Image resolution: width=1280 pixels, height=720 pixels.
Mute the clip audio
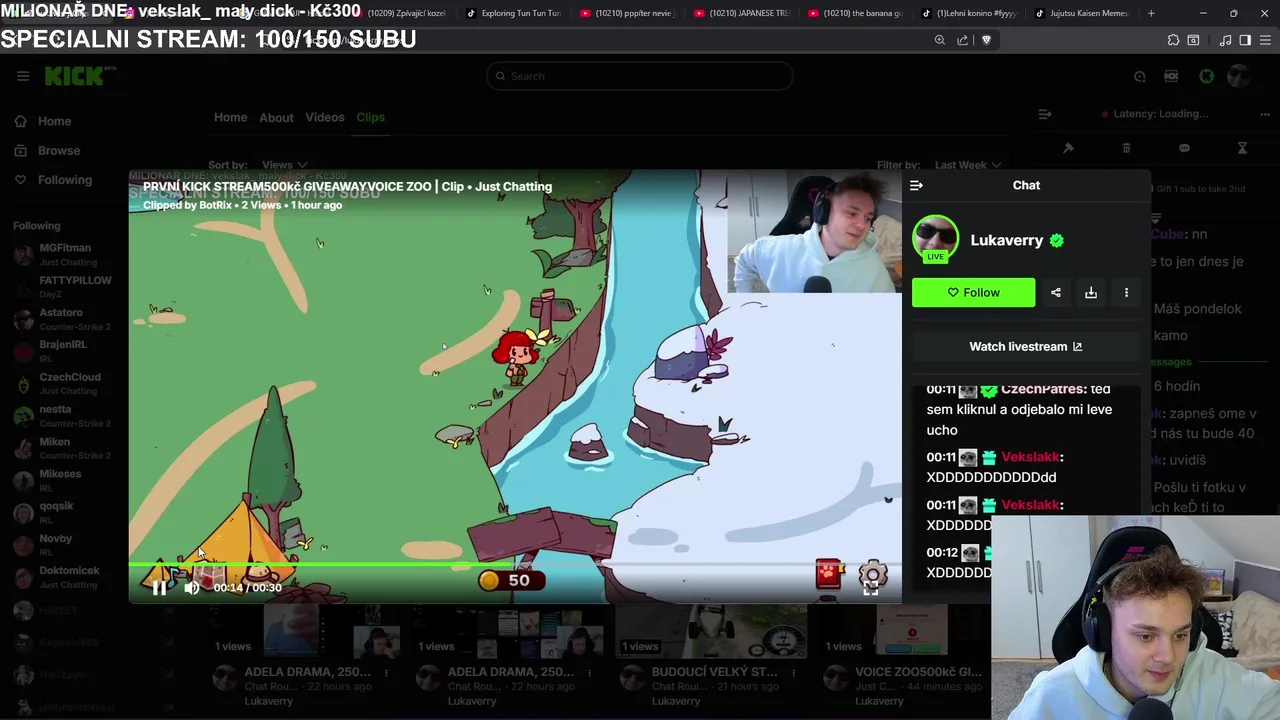[x=191, y=588]
